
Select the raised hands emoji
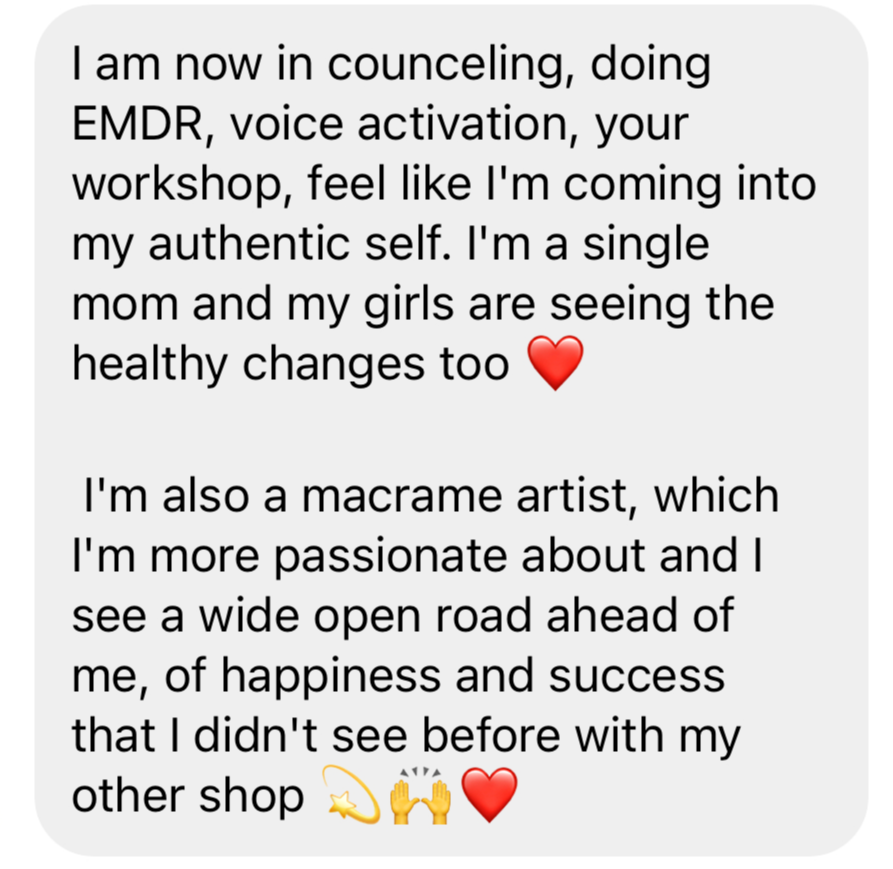click(x=420, y=795)
